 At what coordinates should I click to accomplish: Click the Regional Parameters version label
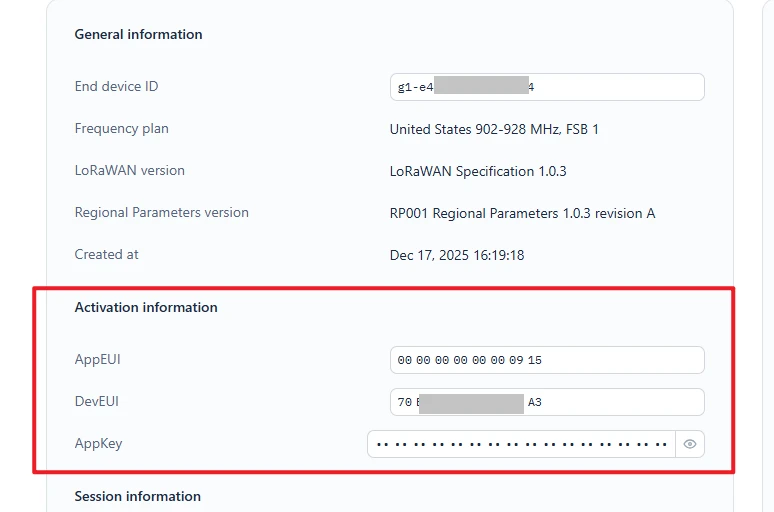[161, 212]
